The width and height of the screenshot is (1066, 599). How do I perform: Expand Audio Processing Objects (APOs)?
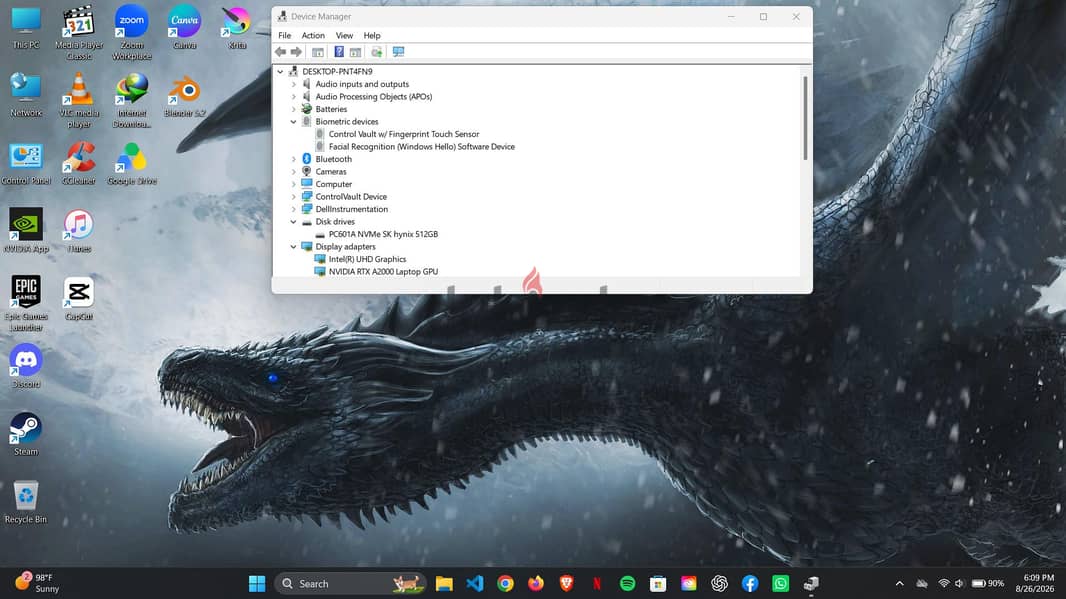coord(294,97)
